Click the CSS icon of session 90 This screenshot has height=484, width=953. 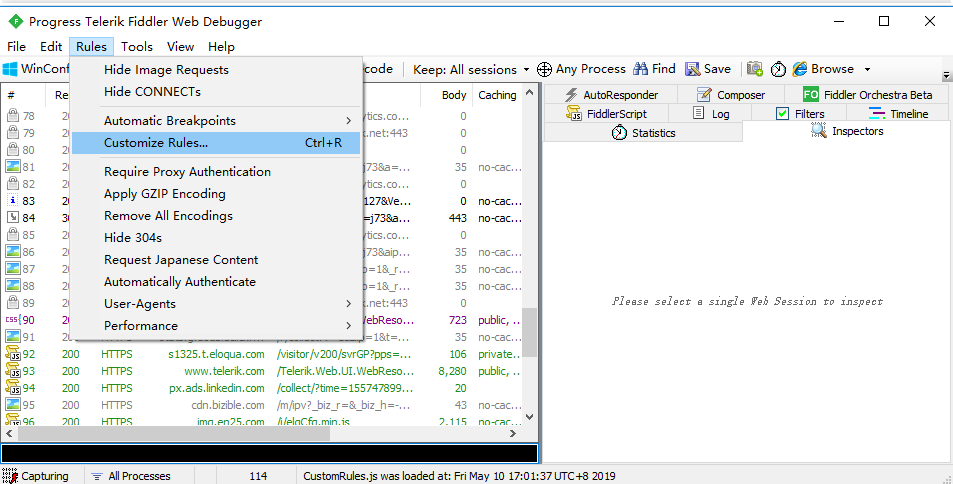pyautogui.click(x=13, y=320)
